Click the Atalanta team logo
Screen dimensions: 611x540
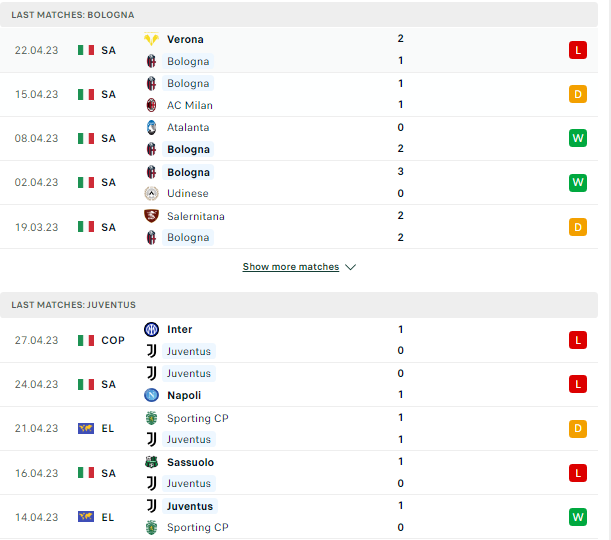pos(151,127)
